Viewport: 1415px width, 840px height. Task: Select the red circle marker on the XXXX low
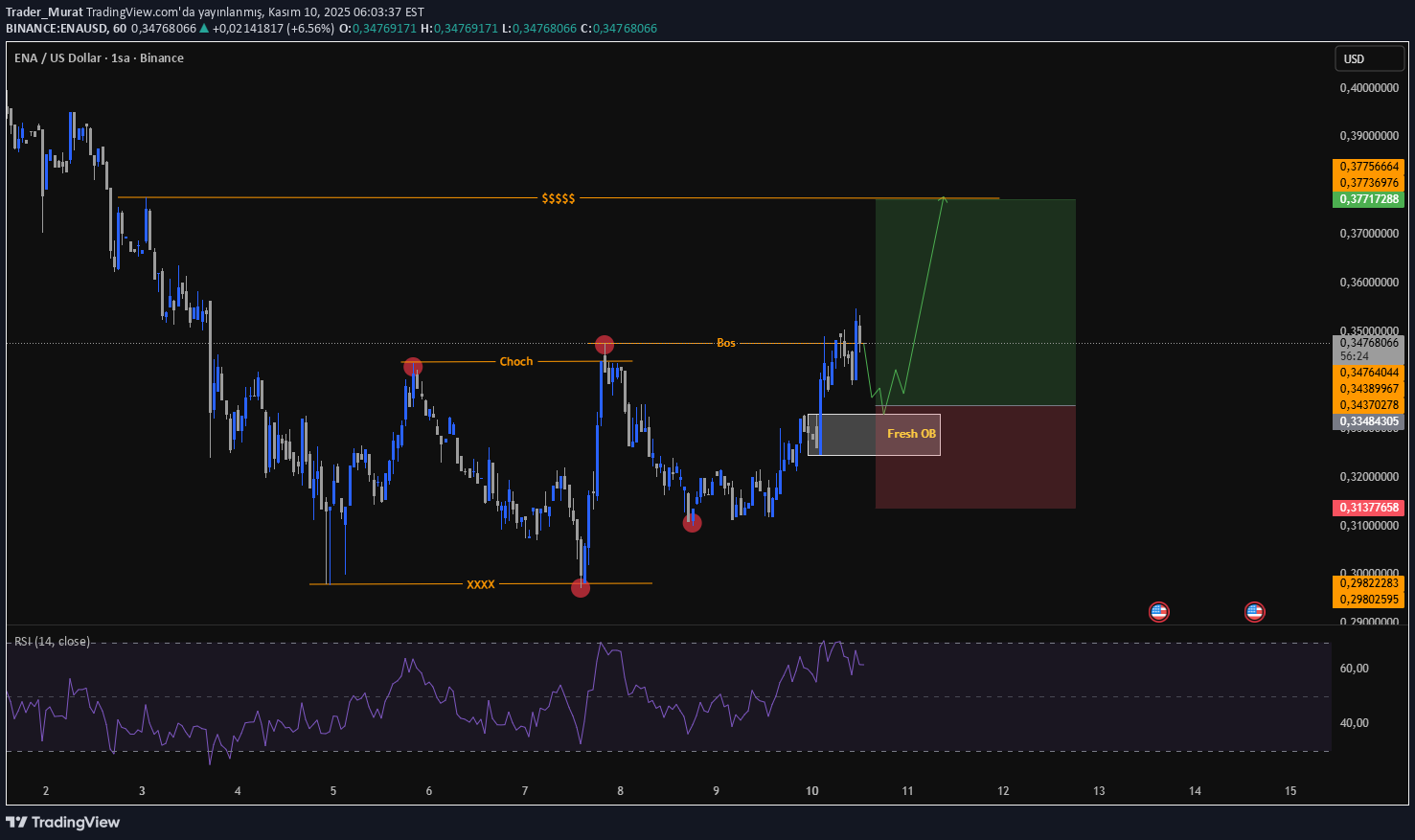581,587
